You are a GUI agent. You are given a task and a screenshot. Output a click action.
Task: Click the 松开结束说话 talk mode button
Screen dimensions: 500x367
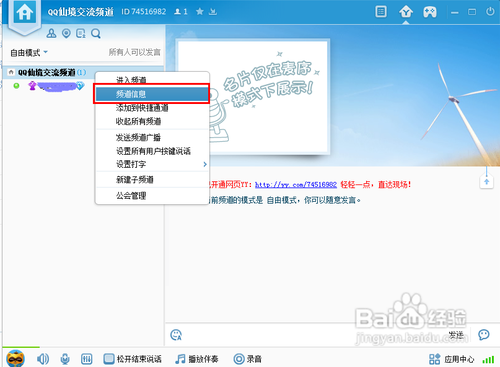(132, 359)
